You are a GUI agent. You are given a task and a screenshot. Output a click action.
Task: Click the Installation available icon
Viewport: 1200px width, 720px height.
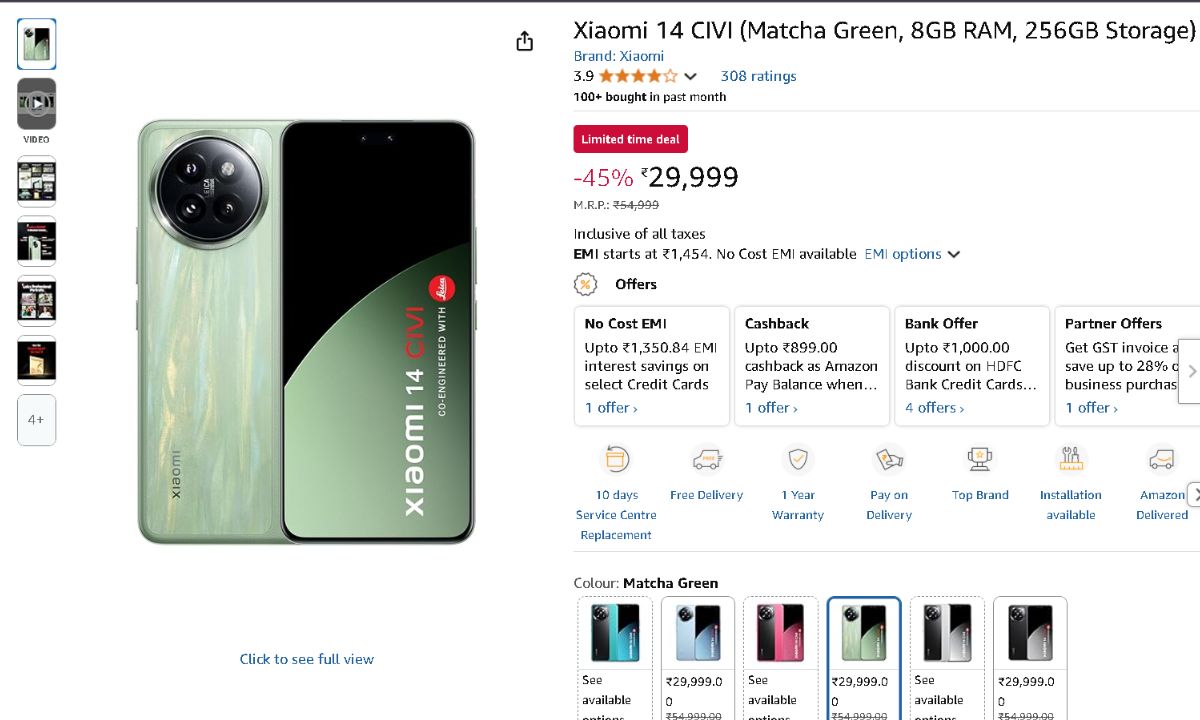pos(1070,460)
